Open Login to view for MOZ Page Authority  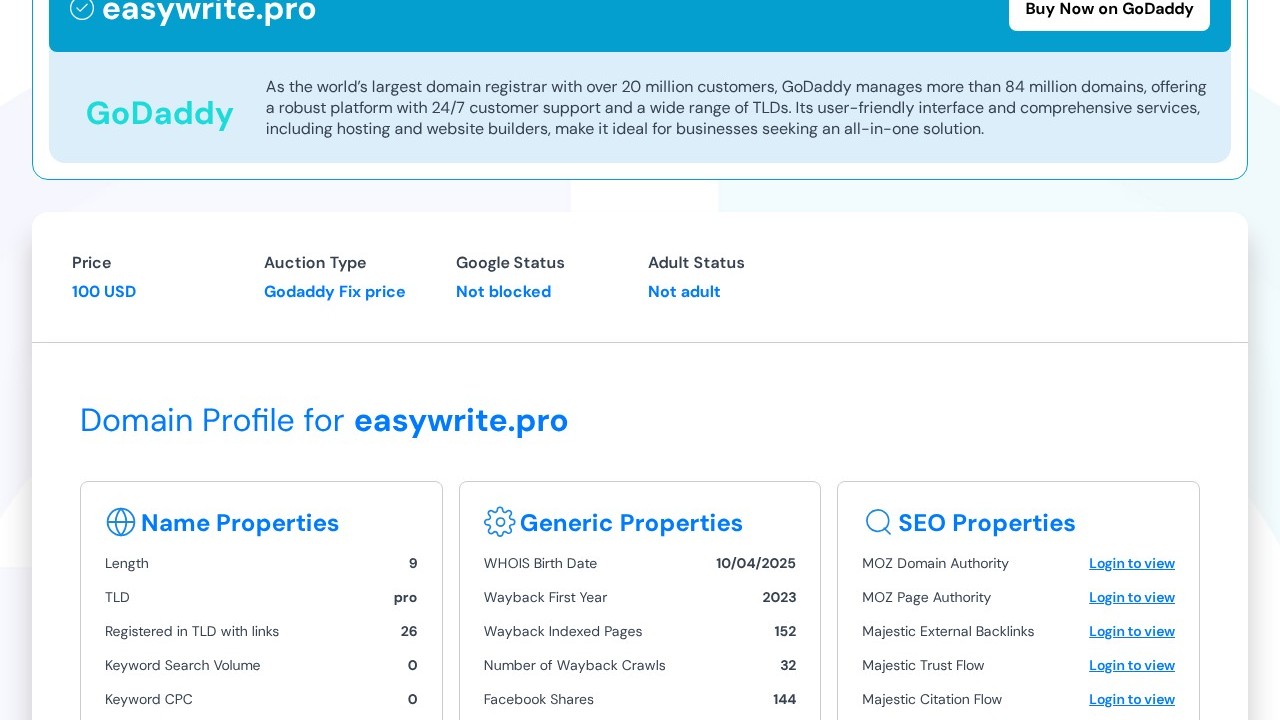[x=1131, y=597]
